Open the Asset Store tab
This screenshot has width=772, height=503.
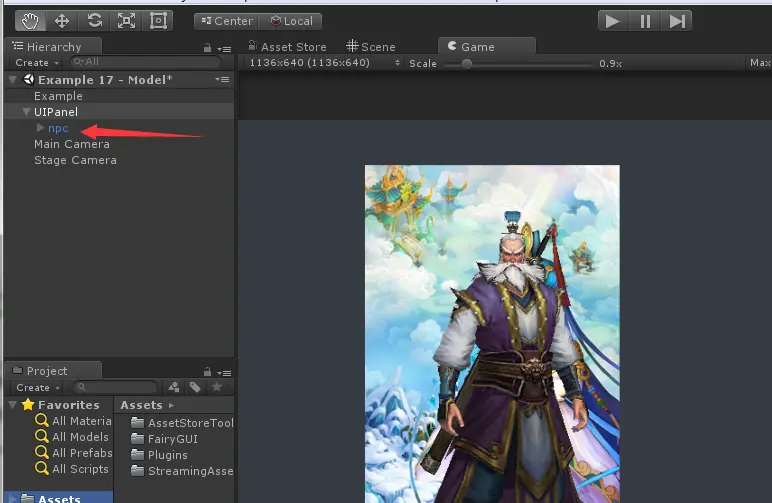point(288,47)
